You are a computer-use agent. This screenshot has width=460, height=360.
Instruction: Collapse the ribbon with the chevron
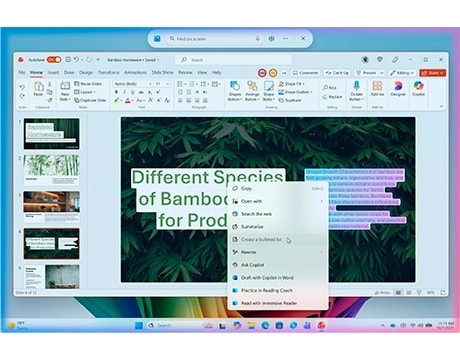coord(441,106)
